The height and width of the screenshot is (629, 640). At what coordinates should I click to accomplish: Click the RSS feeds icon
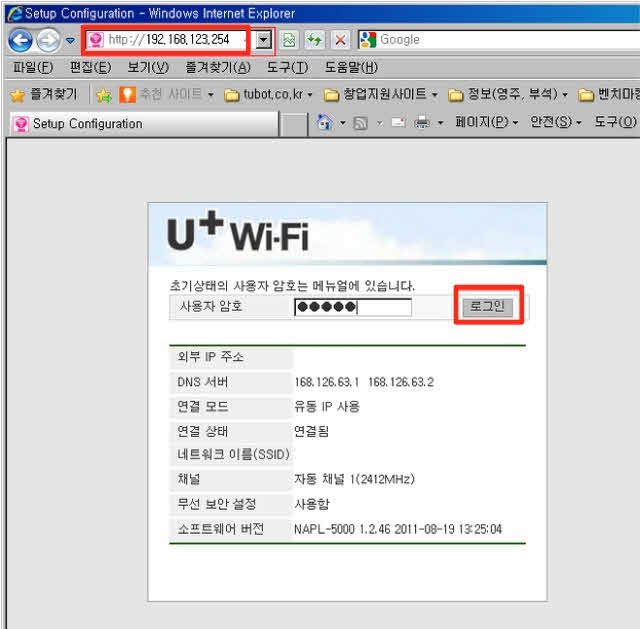point(360,122)
